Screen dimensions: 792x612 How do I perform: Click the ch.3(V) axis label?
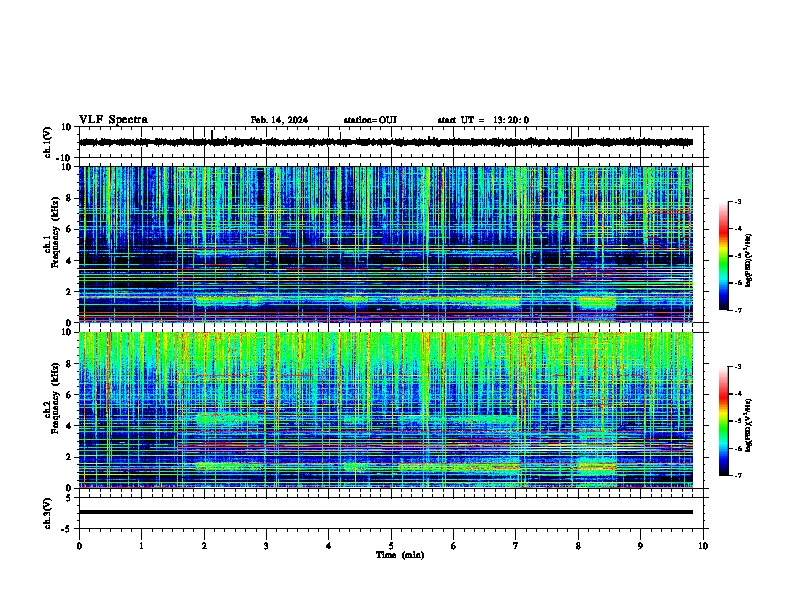tap(48, 514)
